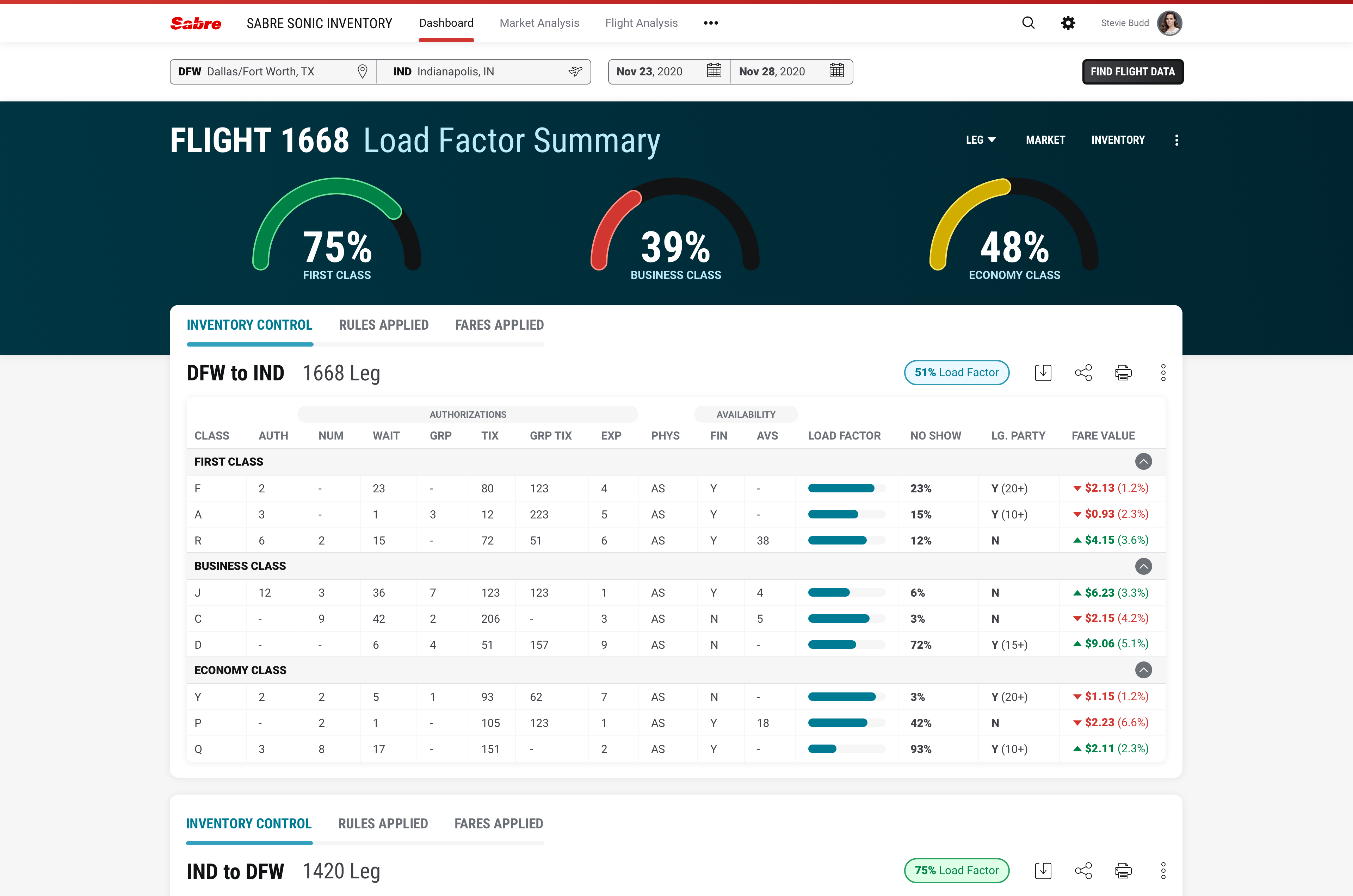The height and width of the screenshot is (896, 1353).
Task: Select RULES APPLIED tab for IND to DFW
Action: [383, 823]
